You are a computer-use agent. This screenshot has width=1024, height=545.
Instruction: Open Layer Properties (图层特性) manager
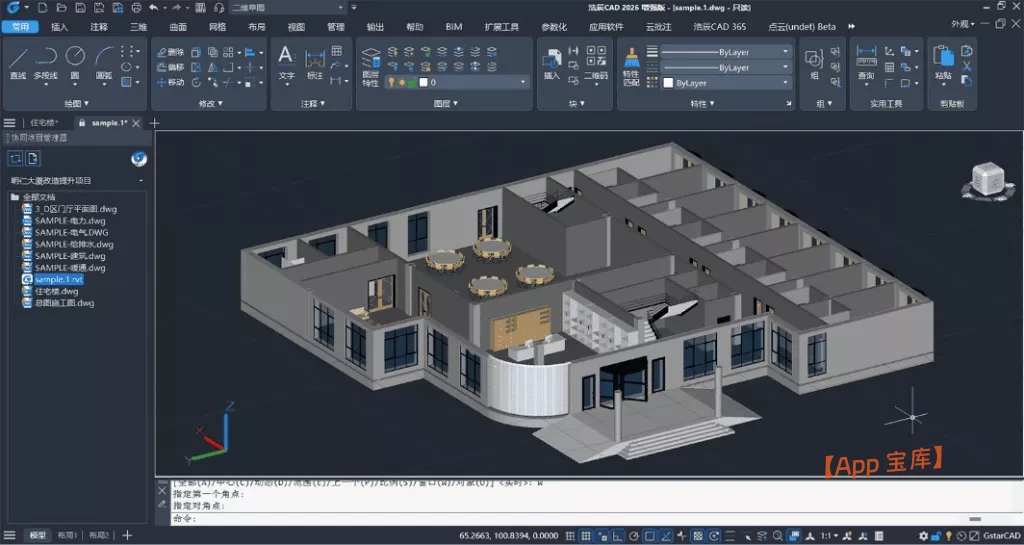pos(371,62)
